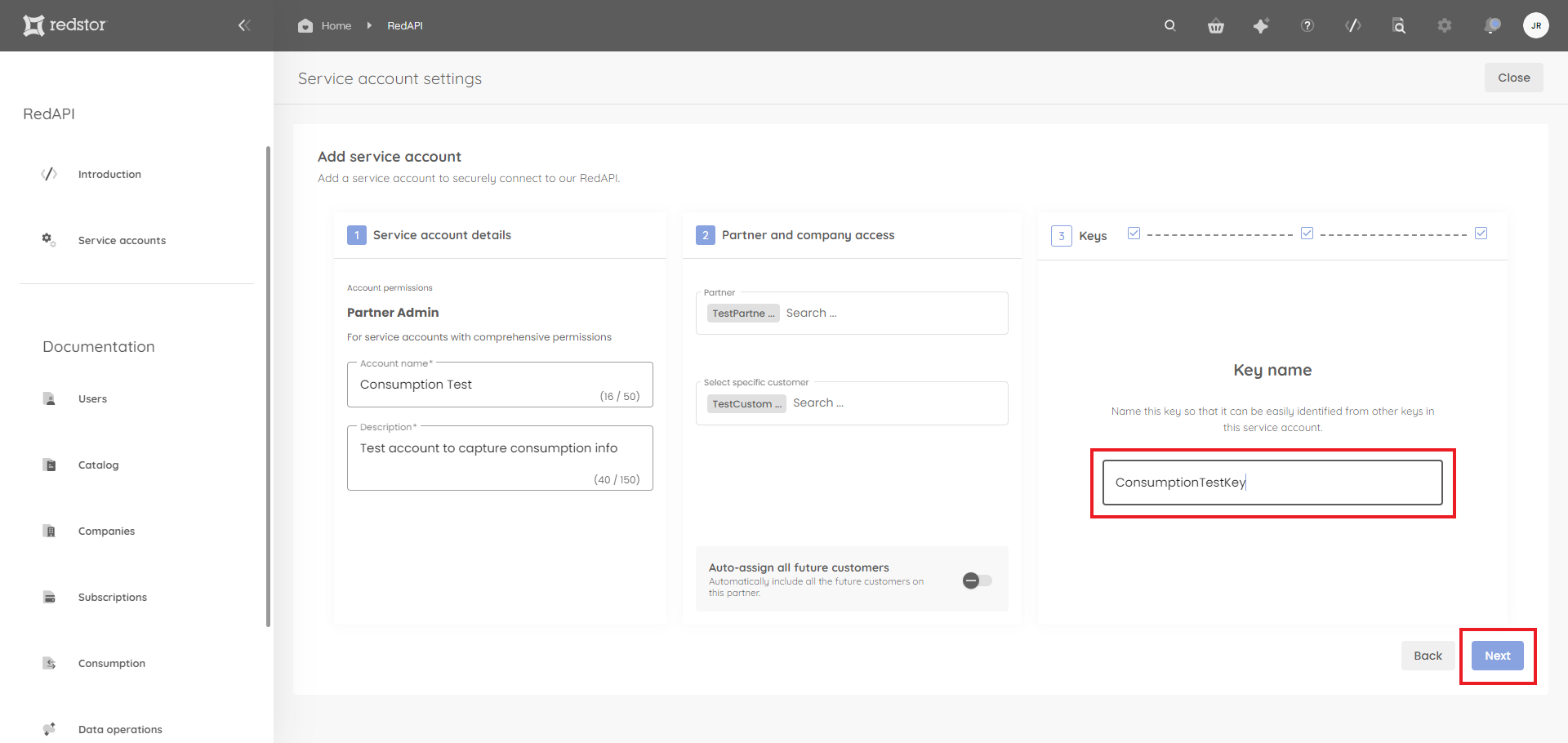Open the JR user avatar menu
Screen dimensions: 1568x743
(1536, 25)
